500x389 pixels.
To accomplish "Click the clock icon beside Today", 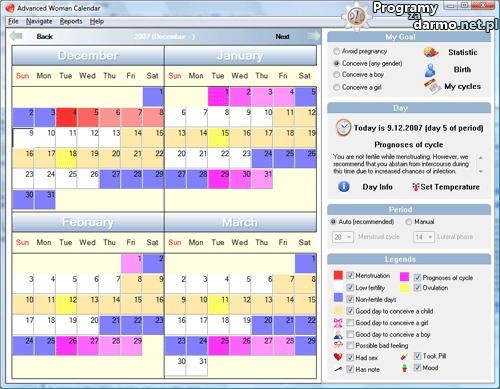I will (x=343, y=128).
